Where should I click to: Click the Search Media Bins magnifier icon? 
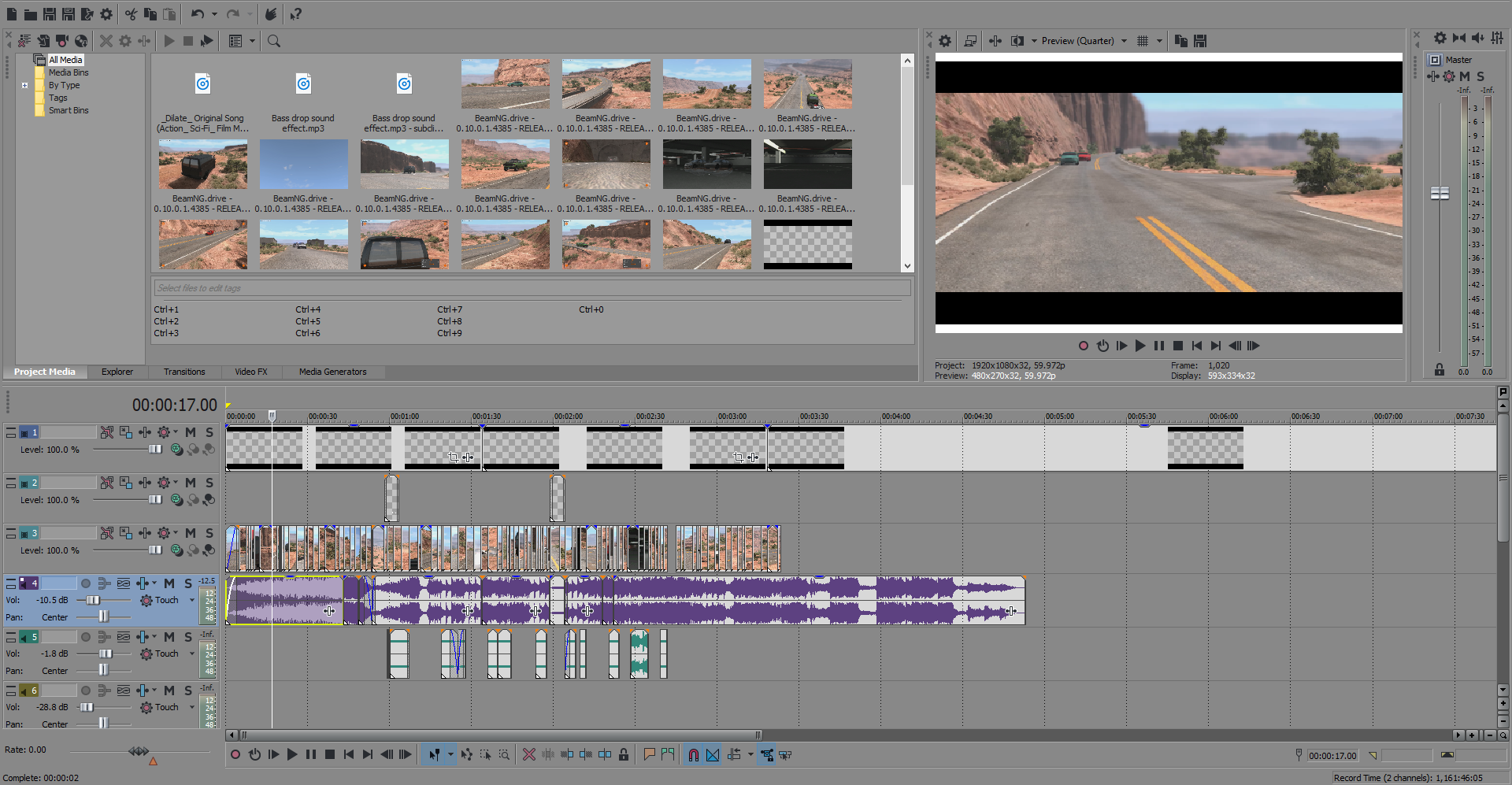pyautogui.click(x=274, y=41)
